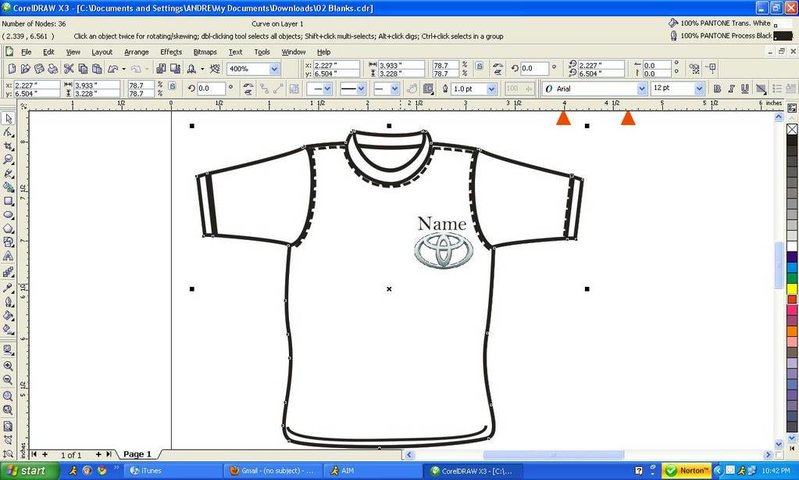Image resolution: width=799 pixels, height=480 pixels.
Task: Select the Freehand curve tool
Action: coord(8,174)
